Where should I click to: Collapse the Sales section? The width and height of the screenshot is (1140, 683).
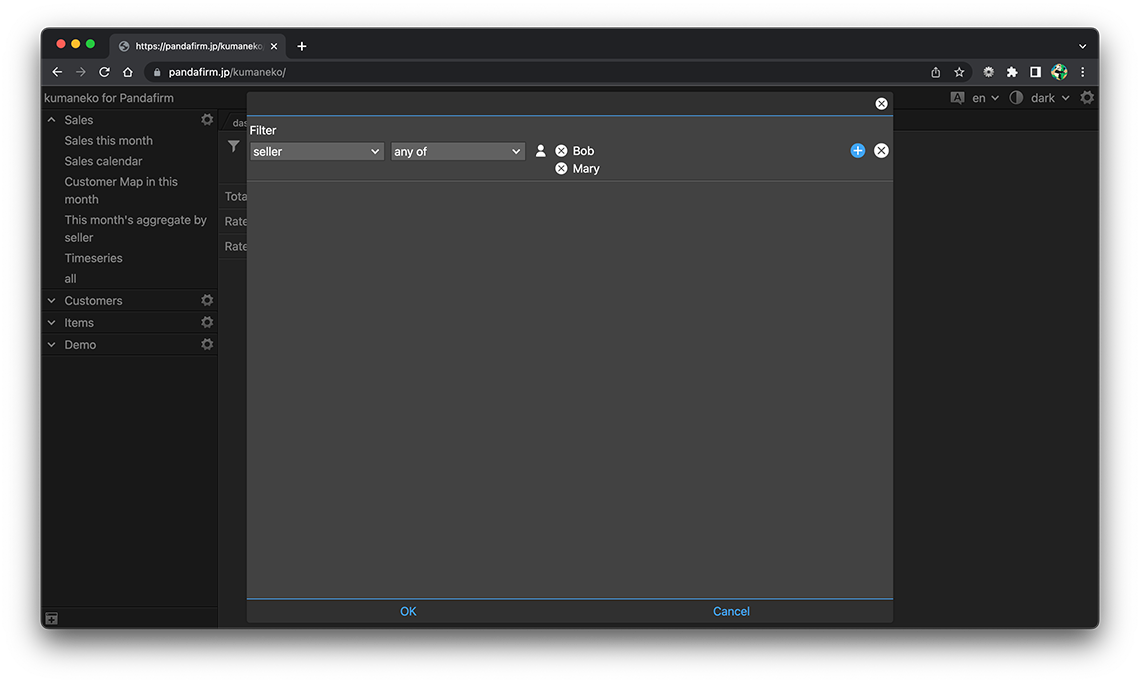52,120
